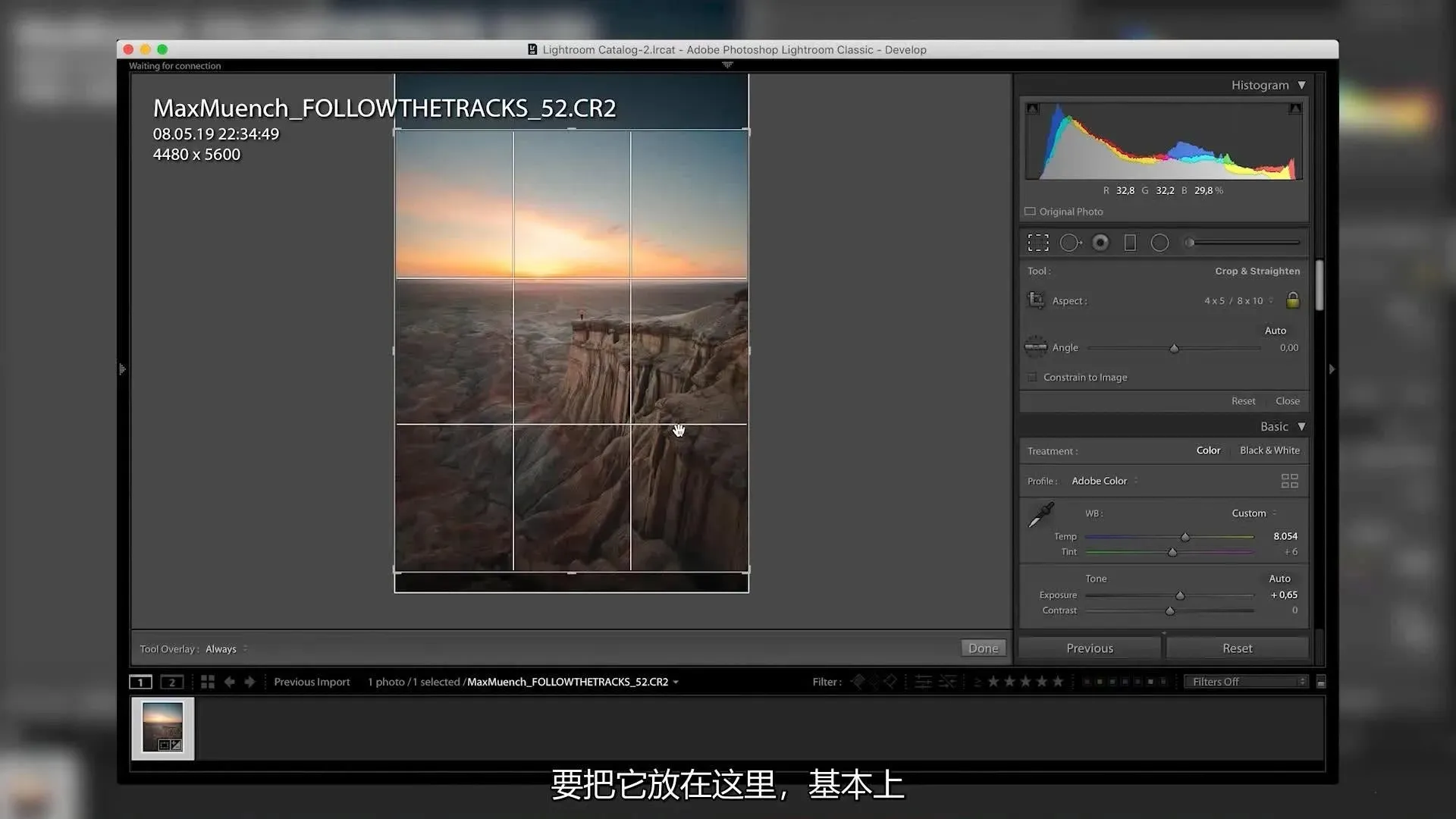Screen dimensions: 1456x819
Task: Click the Done button
Action: (983, 648)
